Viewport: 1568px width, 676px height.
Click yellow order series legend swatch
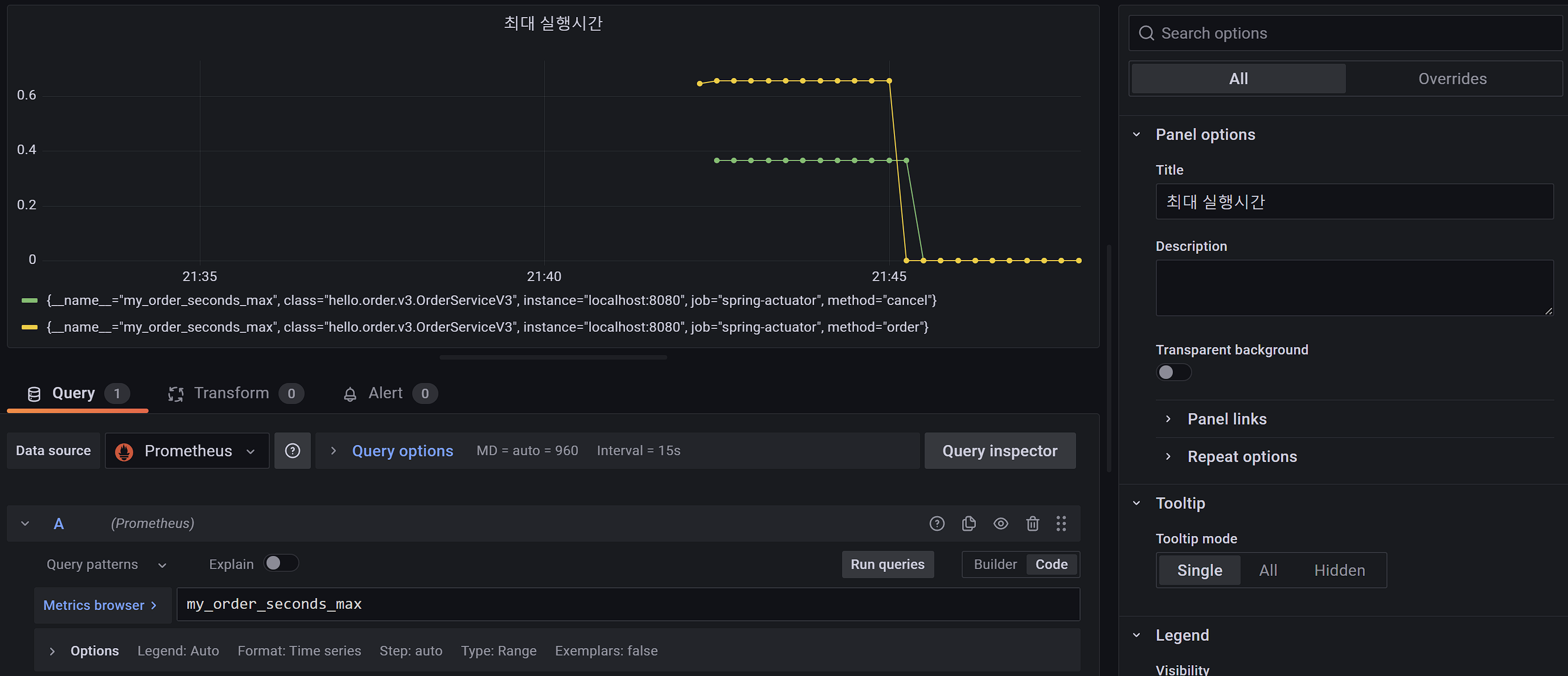click(x=29, y=327)
